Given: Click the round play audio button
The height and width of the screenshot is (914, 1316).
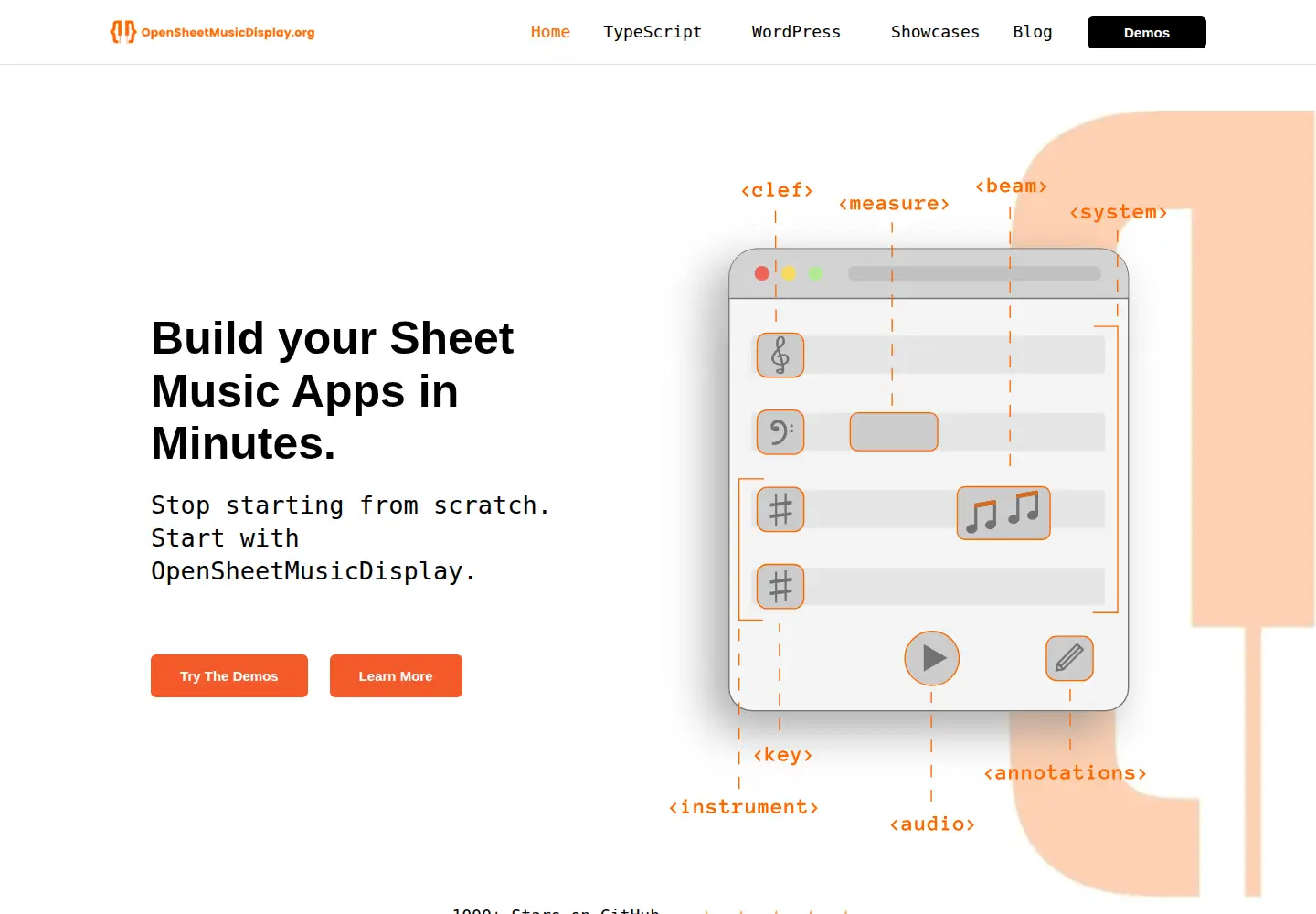Looking at the screenshot, I should tap(931, 658).
